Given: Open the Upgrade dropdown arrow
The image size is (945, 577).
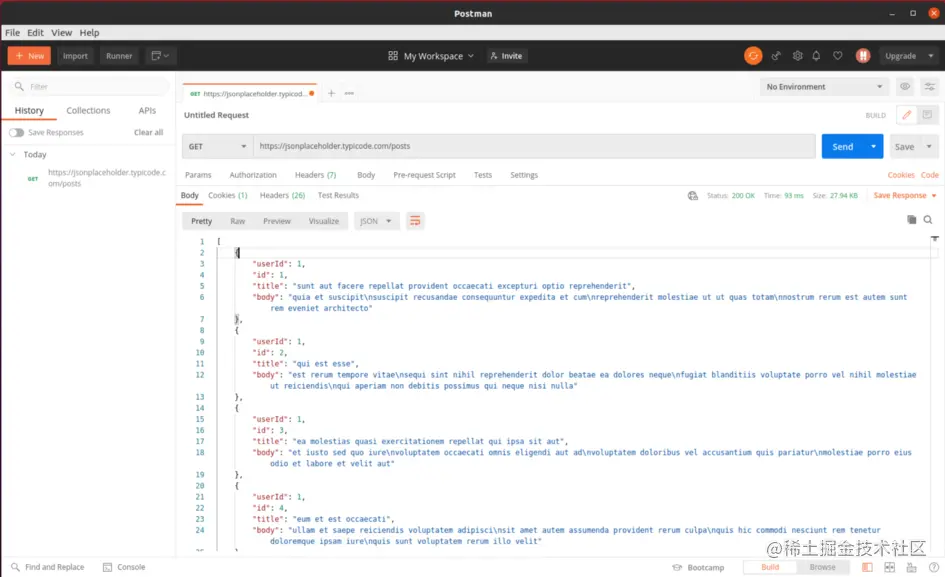Looking at the screenshot, I should coord(931,55).
